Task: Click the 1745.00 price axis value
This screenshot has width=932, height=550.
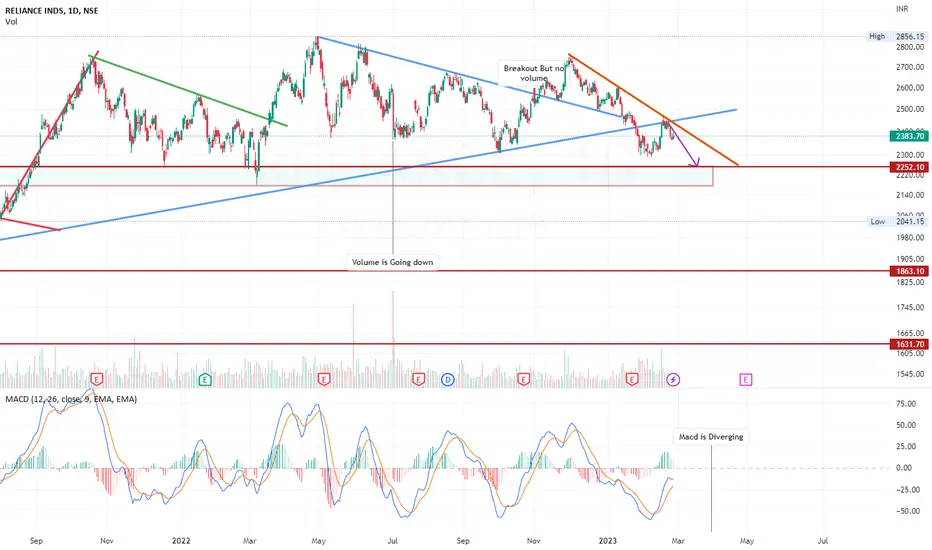Action: [909, 307]
